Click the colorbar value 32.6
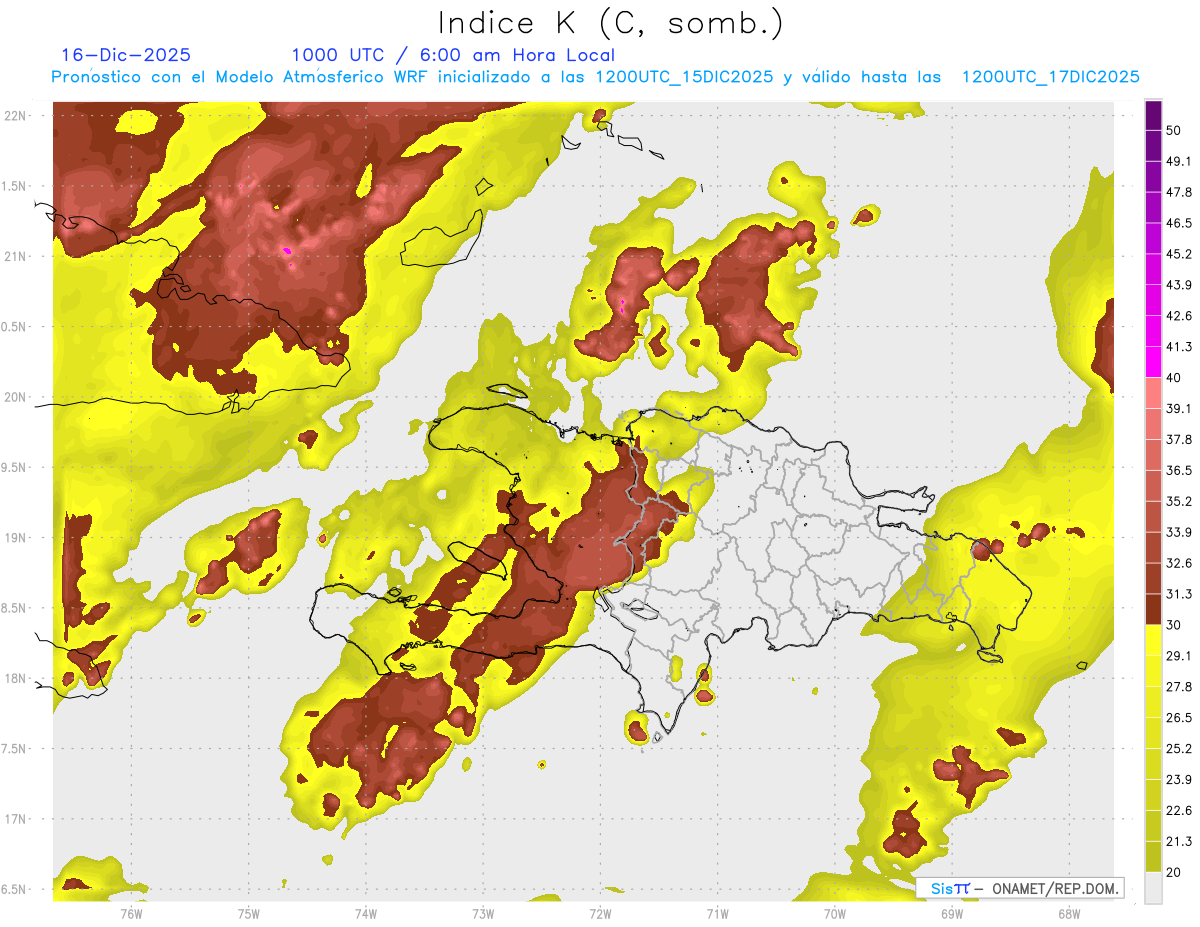 [1179, 563]
